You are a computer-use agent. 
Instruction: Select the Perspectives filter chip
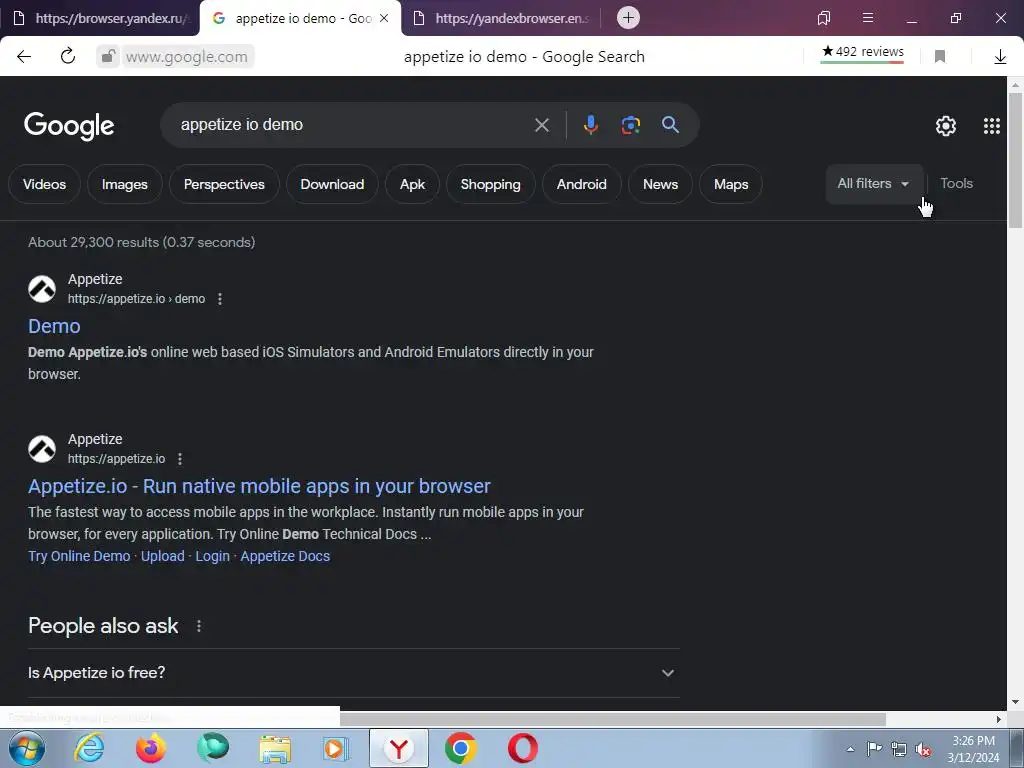pyautogui.click(x=224, y=184)
